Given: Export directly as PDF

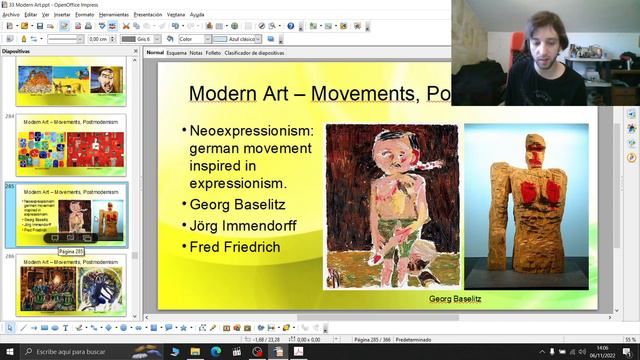Looking at the screenshot, I should point(78,26).
